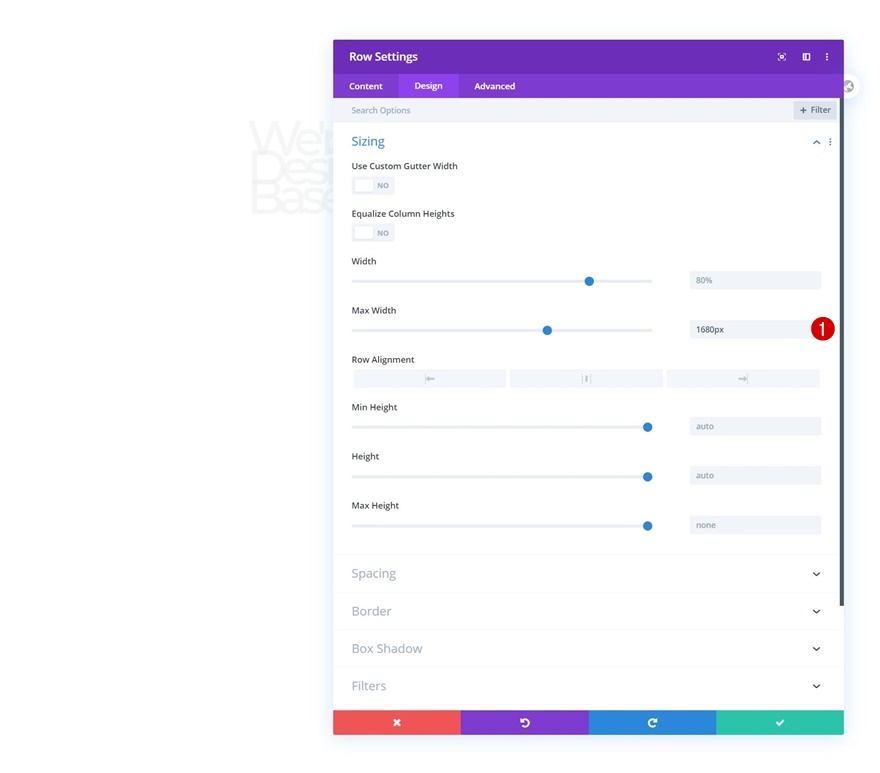Select left row alignment icon
Image resolution: width=880 pixels, height=773 pixels.
point(429,379)
